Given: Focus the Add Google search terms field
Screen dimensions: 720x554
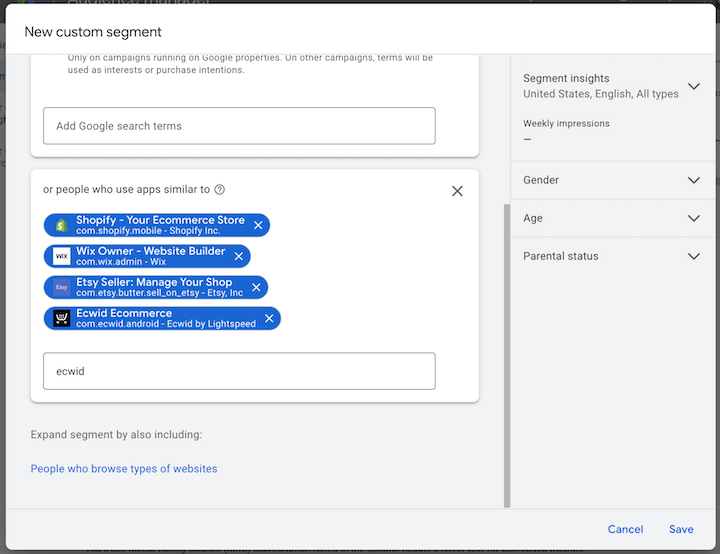Looking at the screenshot, I should click(239, 126).
